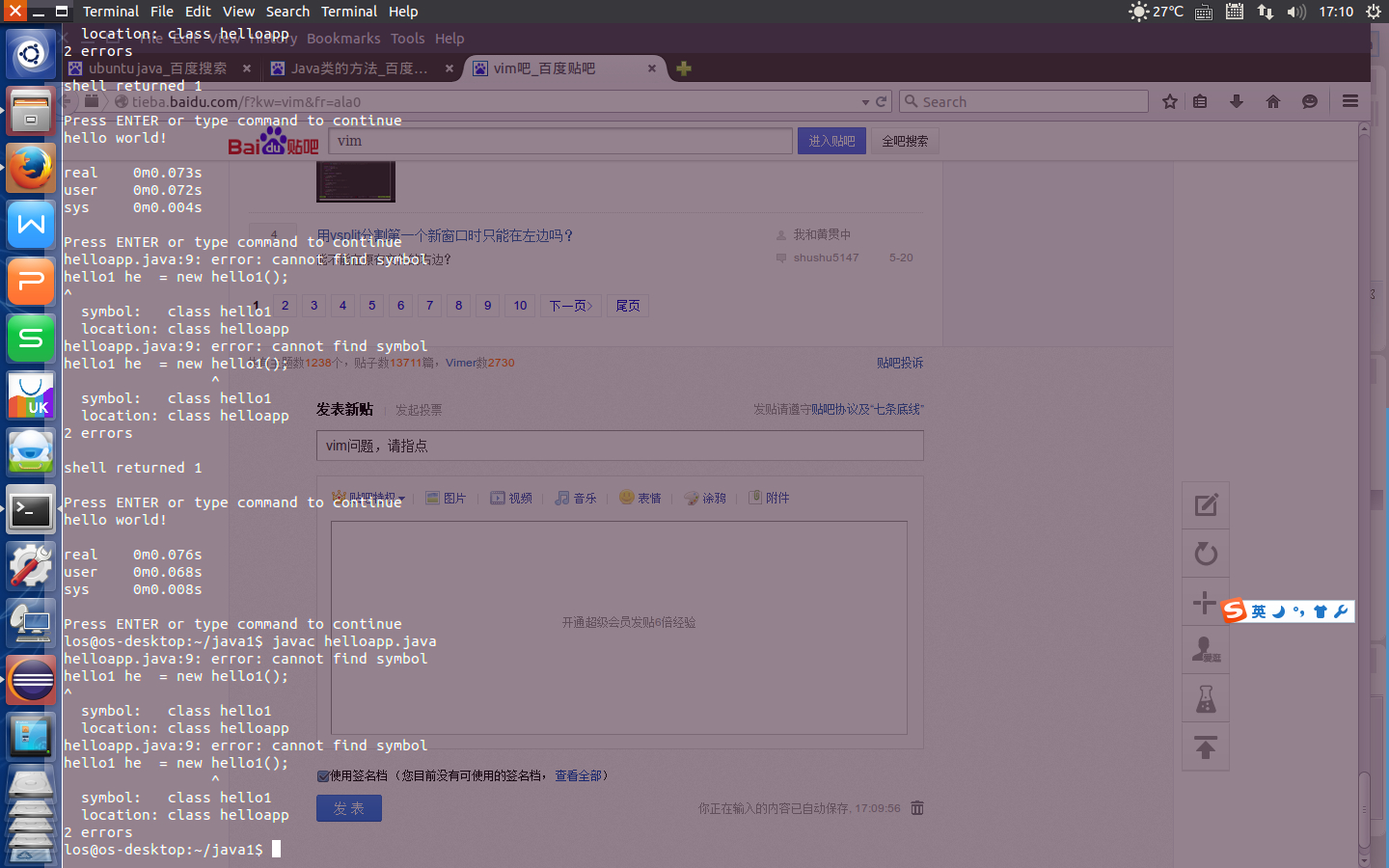This screenshot has height=868, width=1389.
Task: Open Sogou wrench settings icon
Action: click(x=1341, y=611)
